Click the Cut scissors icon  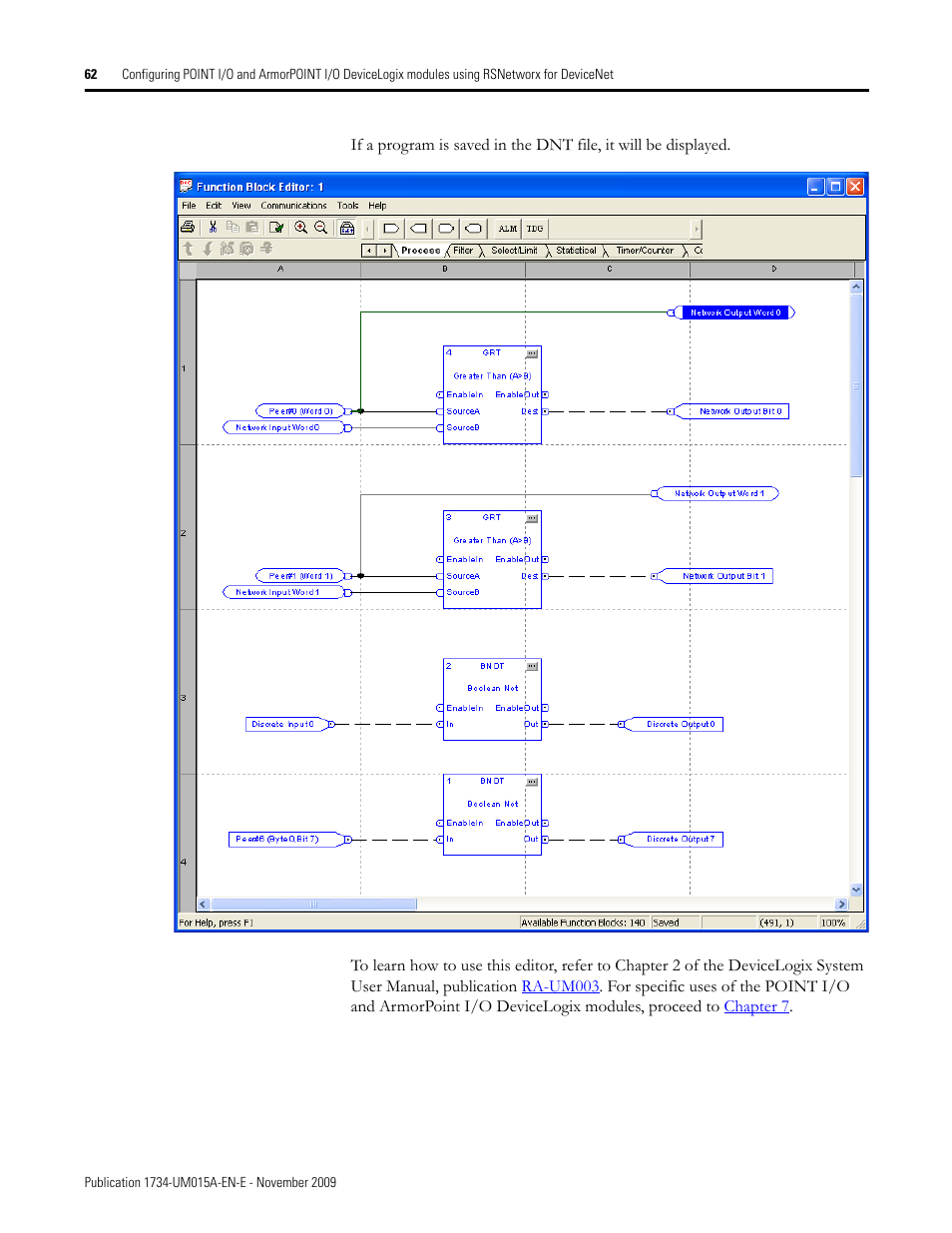click(x=213, y=228)
